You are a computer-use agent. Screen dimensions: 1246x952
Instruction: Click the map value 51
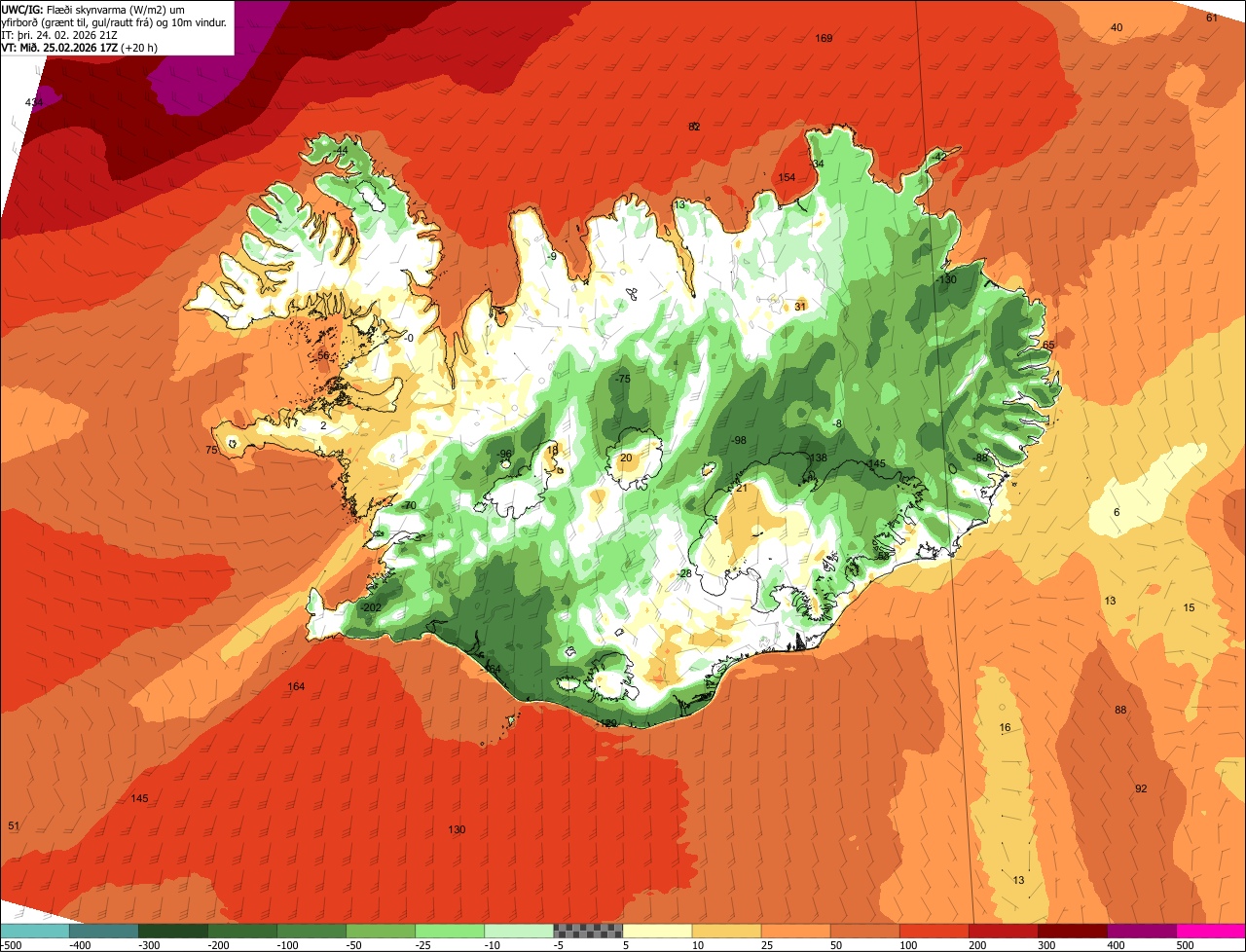tap(14, 825)
